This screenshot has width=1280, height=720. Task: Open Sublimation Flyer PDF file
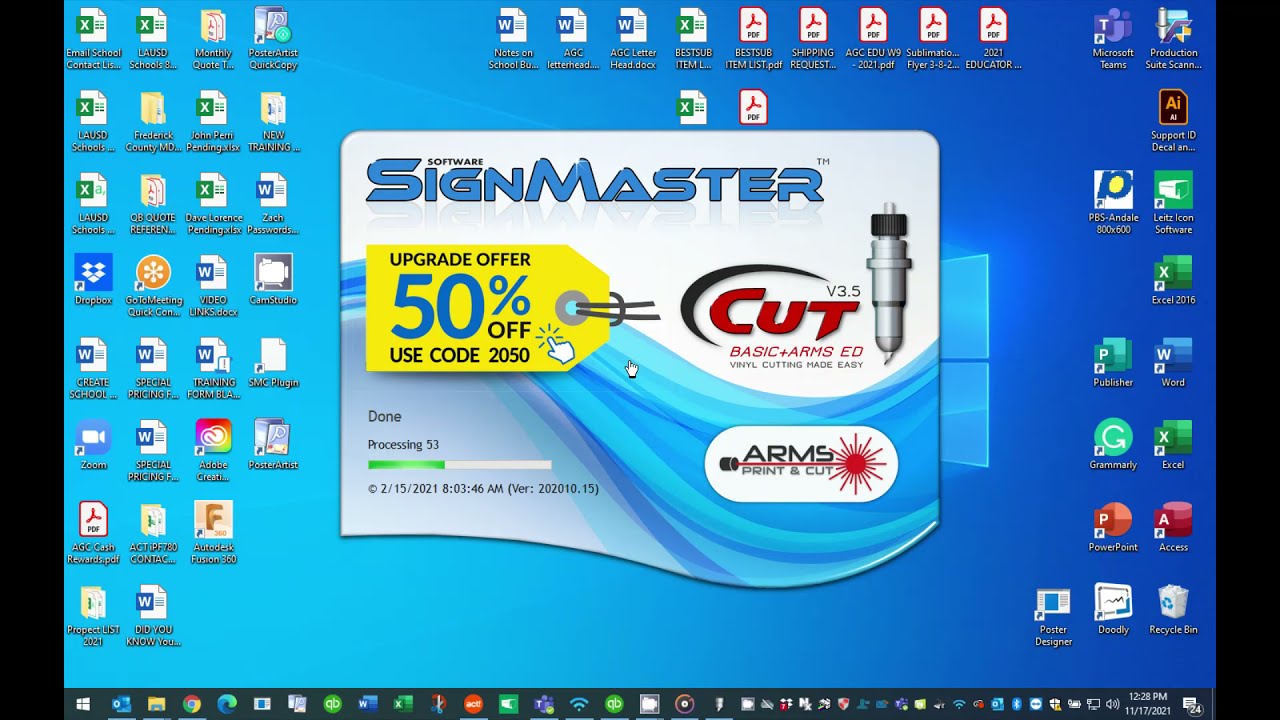pyautogui.click(x=933, y=40)
